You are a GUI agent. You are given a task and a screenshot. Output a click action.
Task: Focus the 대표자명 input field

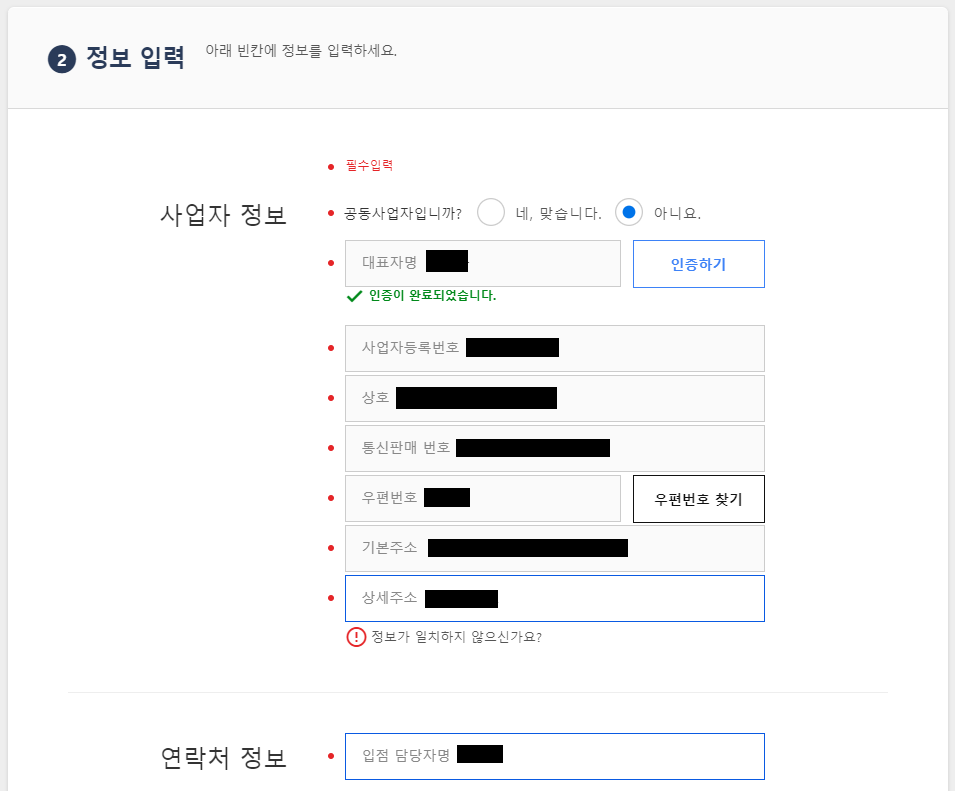point(482,264)
